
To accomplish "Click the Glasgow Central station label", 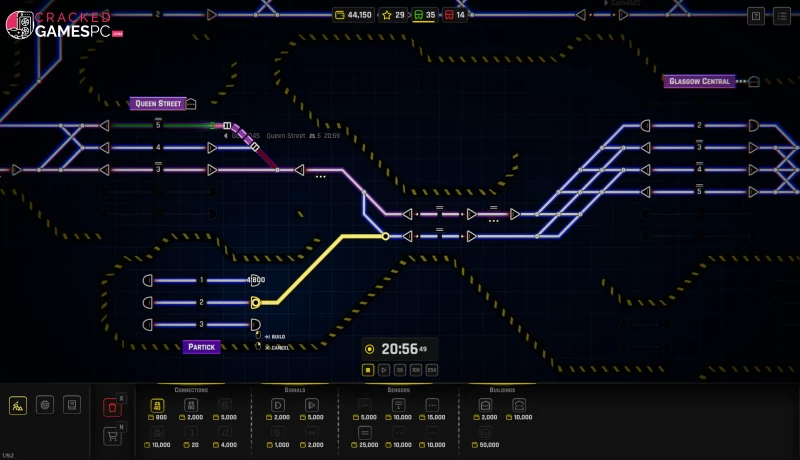I will [700, 81].
